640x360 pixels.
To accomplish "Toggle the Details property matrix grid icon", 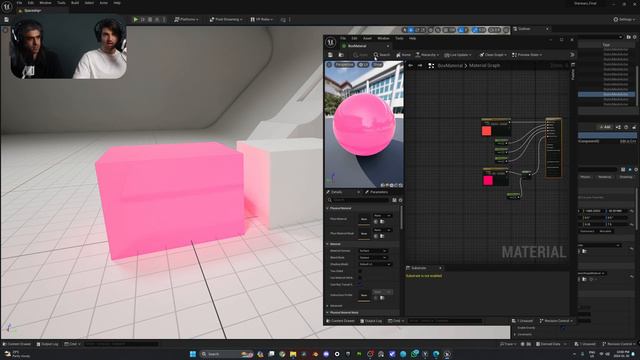I will point(394,200).
